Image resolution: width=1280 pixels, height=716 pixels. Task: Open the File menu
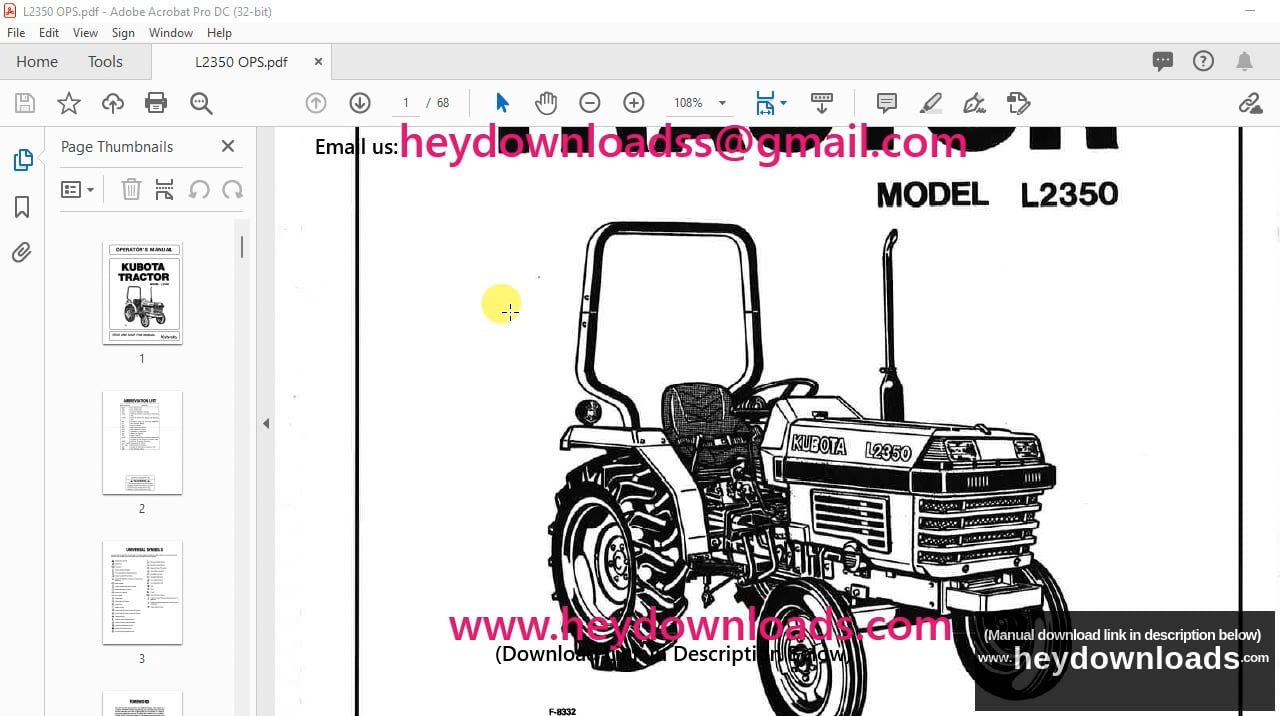point(16,33)
